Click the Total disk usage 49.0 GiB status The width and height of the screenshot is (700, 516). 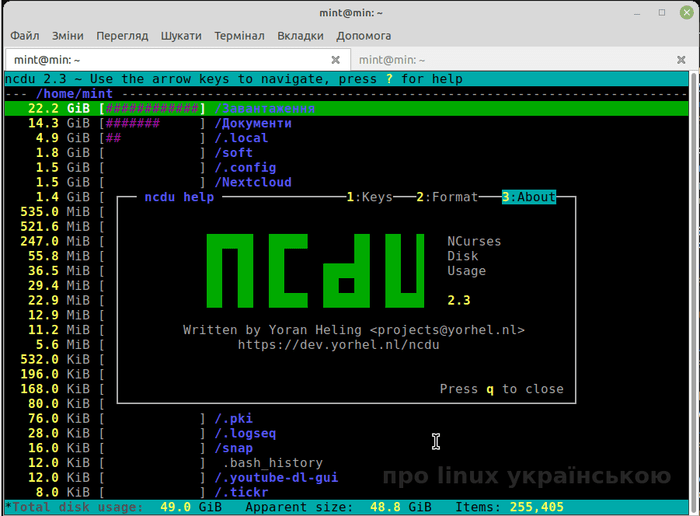(x=117, y=507)
